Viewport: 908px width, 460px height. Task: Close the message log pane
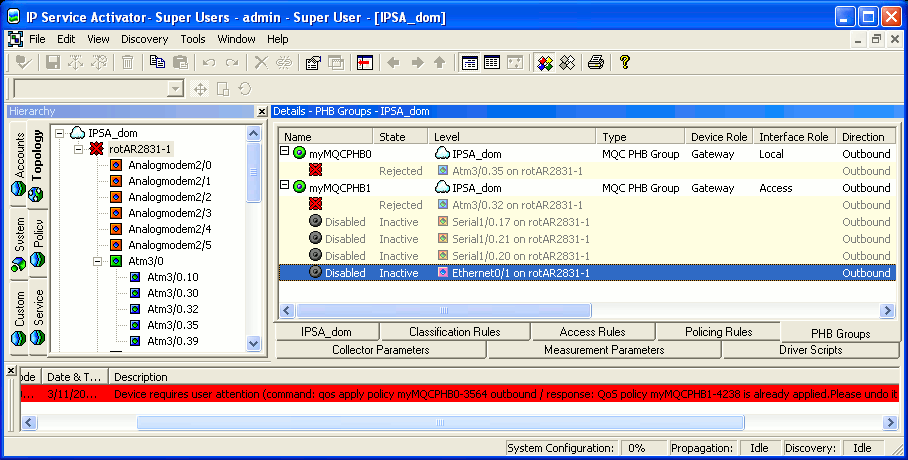point(12,369)
